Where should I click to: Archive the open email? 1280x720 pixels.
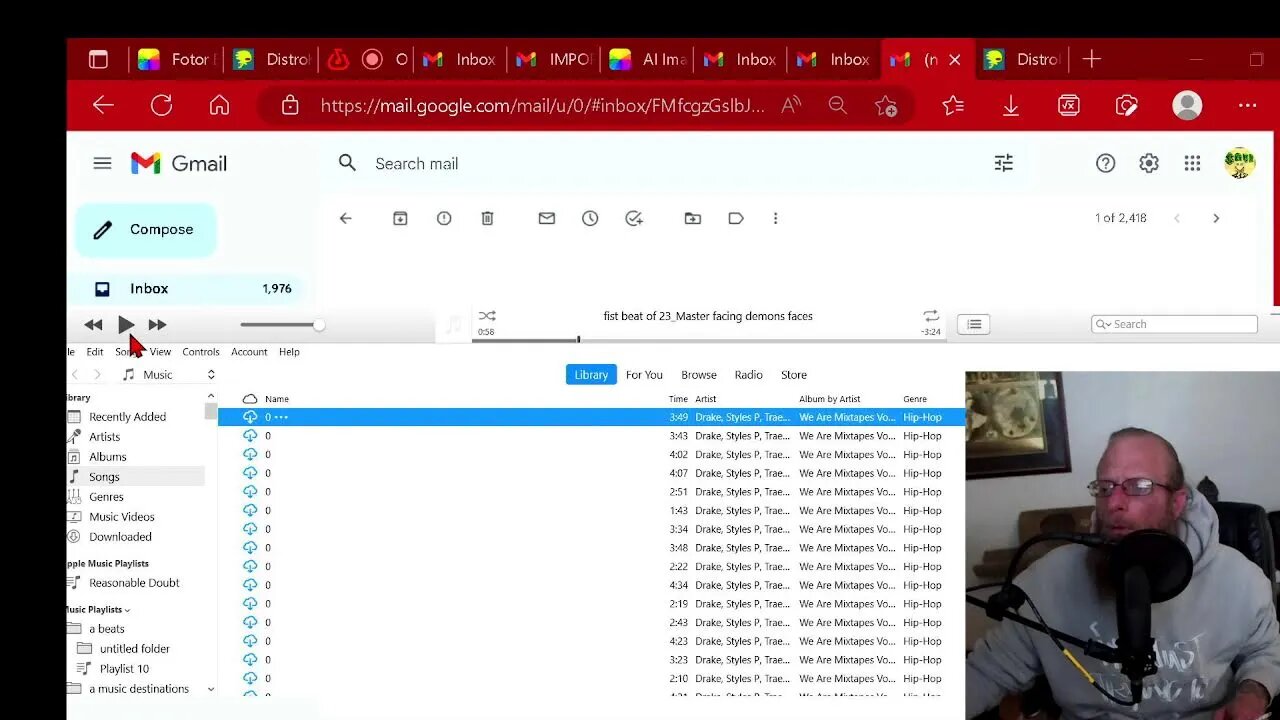coord(400,218)
